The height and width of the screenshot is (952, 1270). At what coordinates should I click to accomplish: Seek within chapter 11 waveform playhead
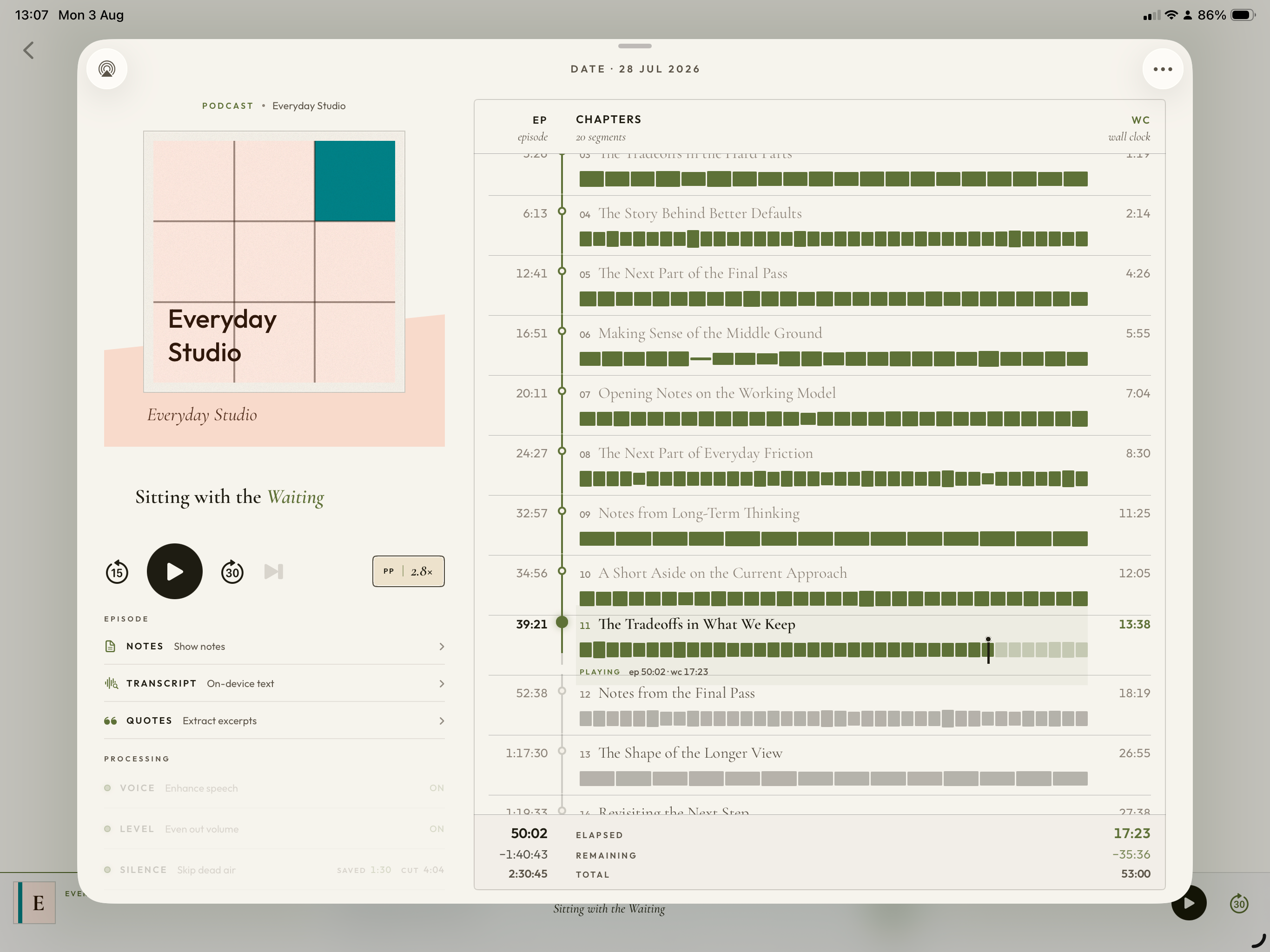pyautogui.click(x=988, y=649)
